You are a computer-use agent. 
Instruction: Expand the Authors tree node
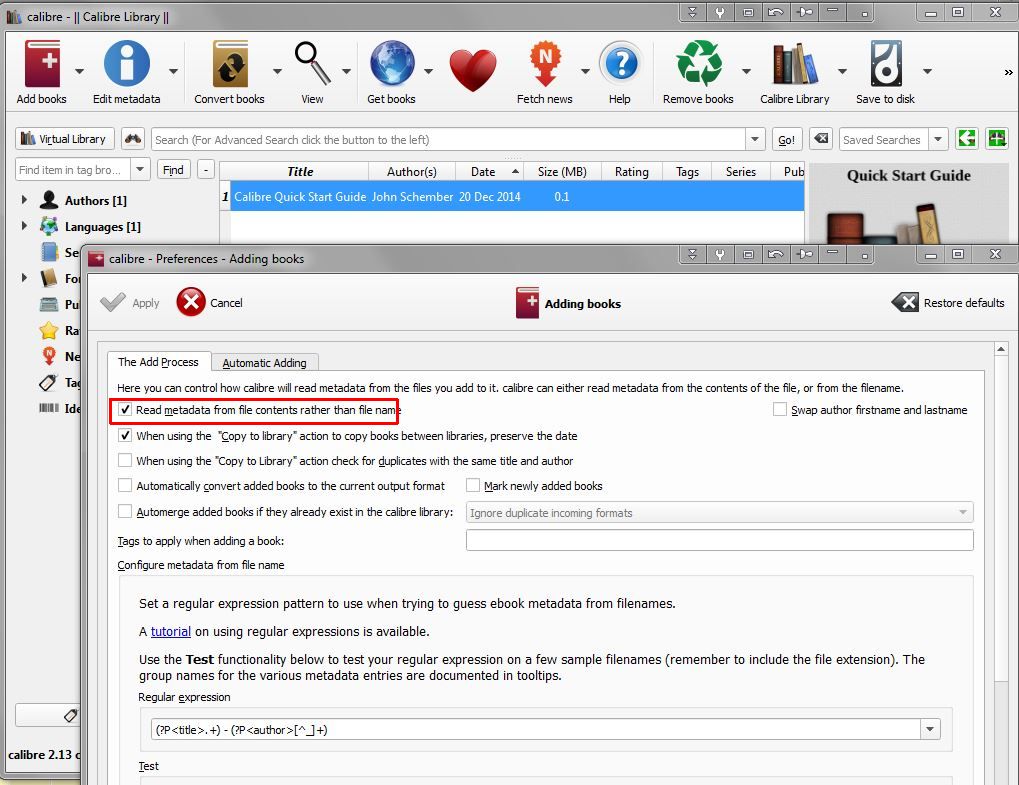coord(24,200)
